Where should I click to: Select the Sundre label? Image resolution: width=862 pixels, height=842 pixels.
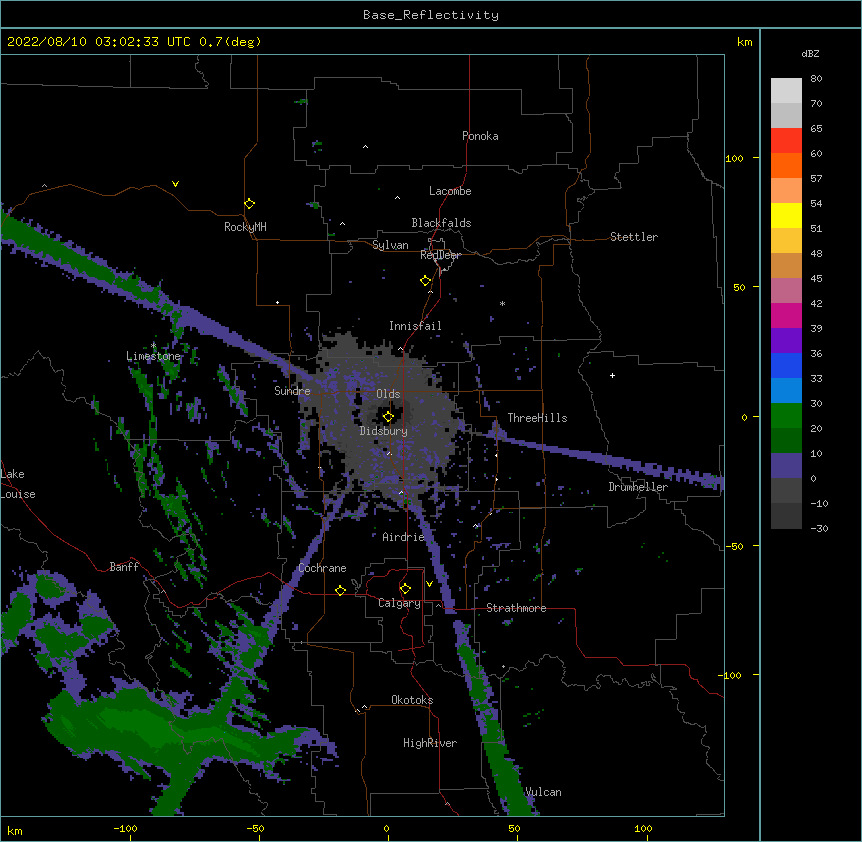click(x=292, y=391)
